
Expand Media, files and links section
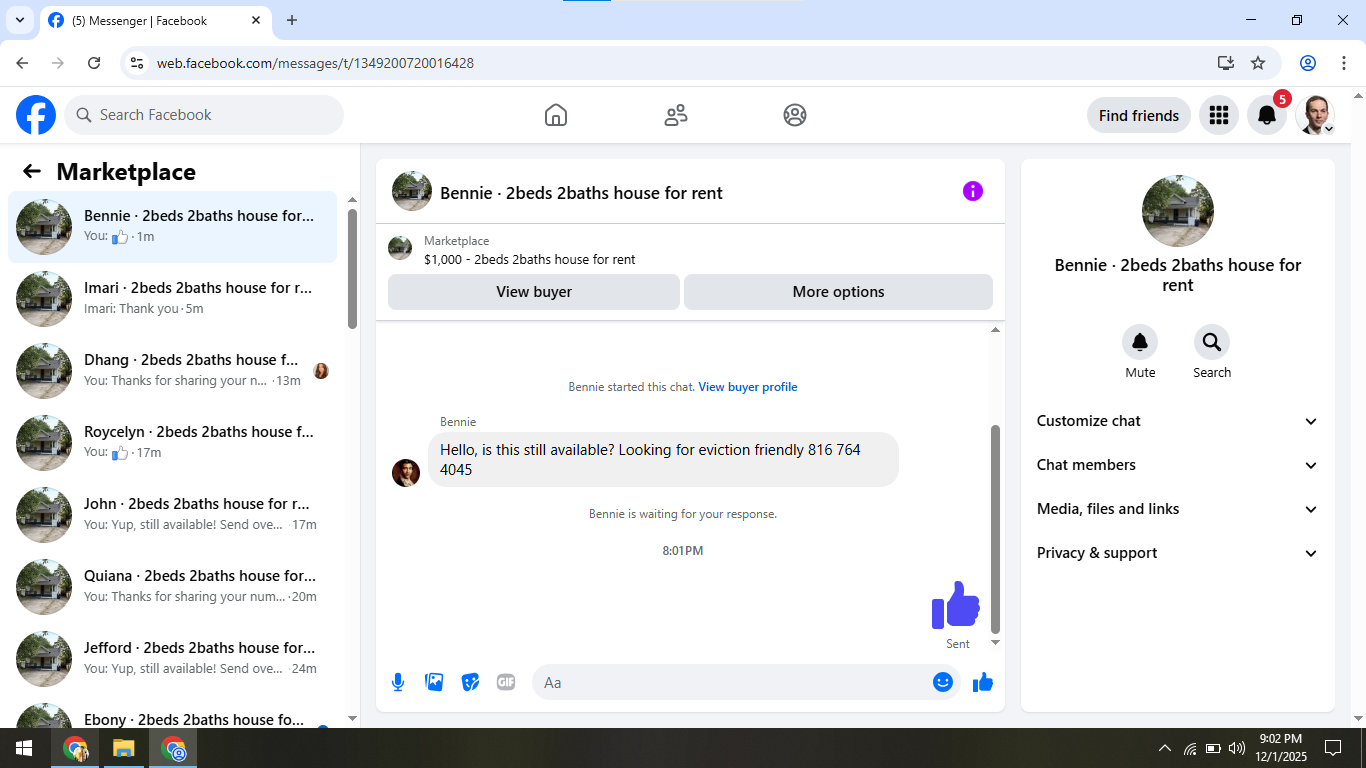(x=1178, y=509)
